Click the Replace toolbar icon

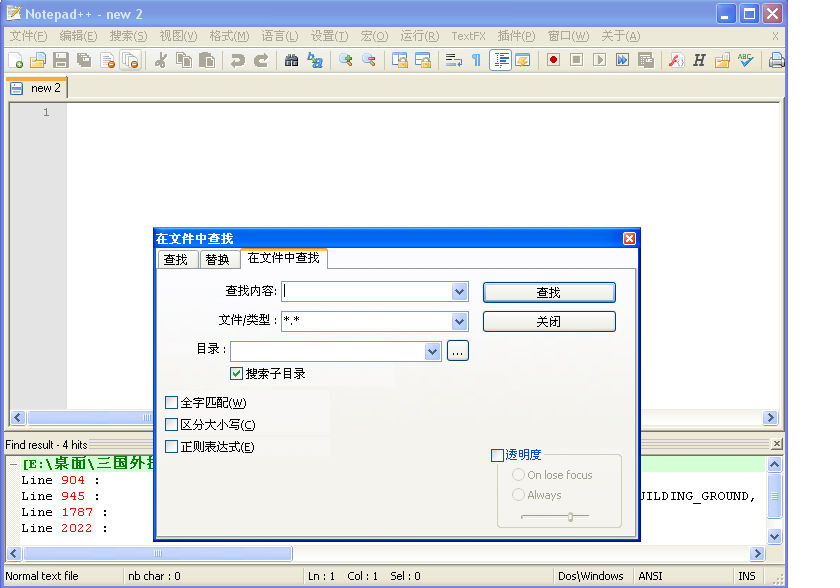(314, 60)
